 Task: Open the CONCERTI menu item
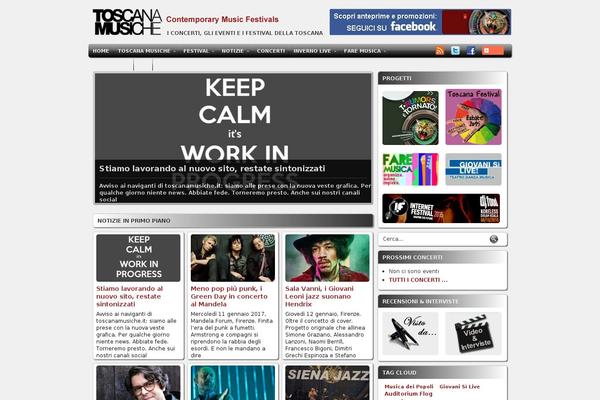tap(271, 51)
